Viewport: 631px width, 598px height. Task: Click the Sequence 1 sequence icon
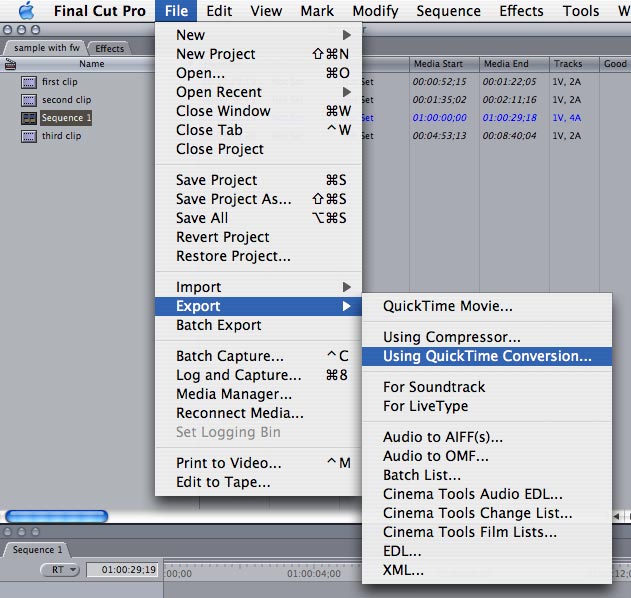pyautogui.click(x=29, y=118)
